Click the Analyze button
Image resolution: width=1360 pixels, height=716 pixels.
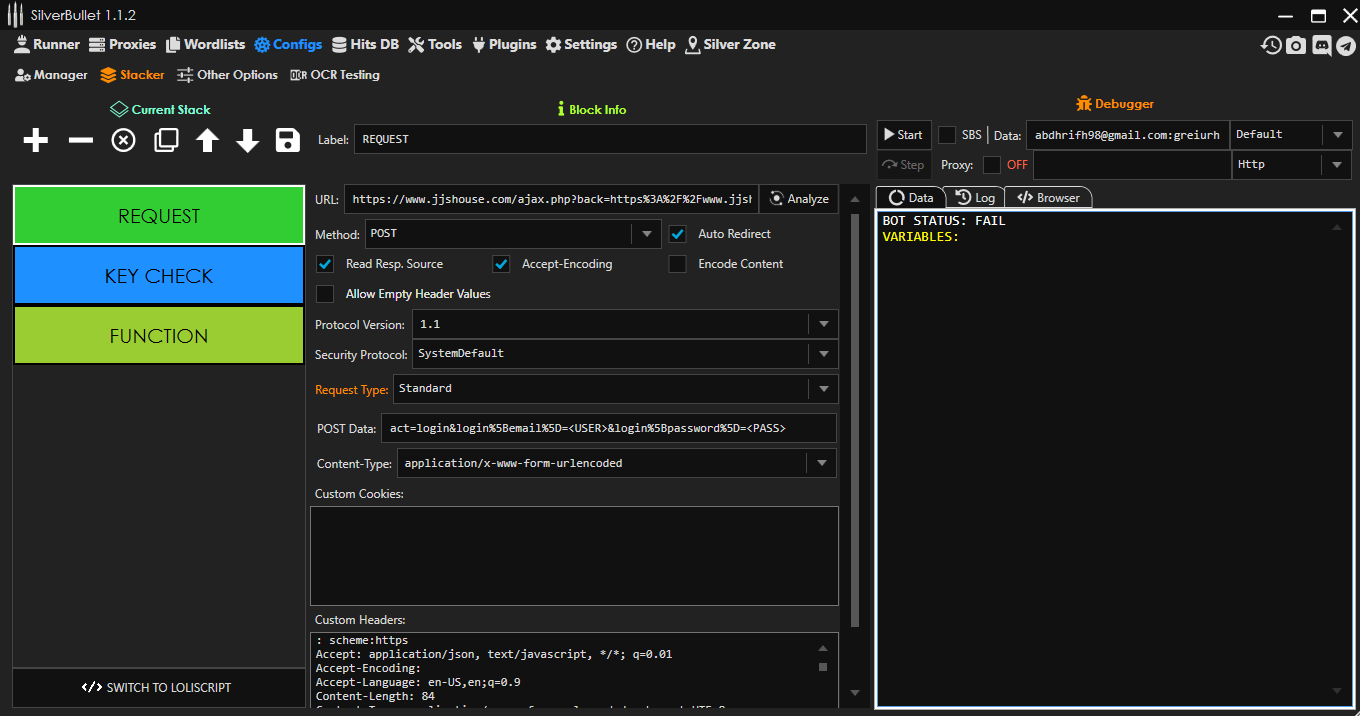pos(799,199)
